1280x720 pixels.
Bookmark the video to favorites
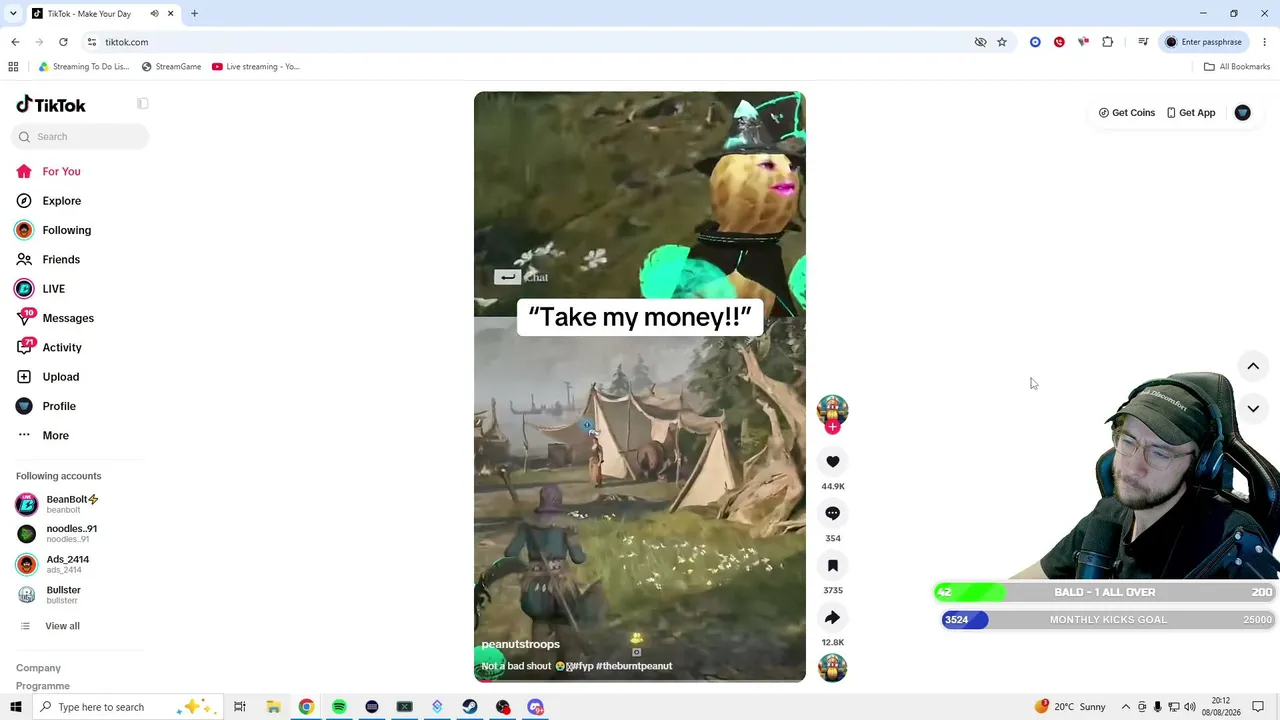coord(832,566)
